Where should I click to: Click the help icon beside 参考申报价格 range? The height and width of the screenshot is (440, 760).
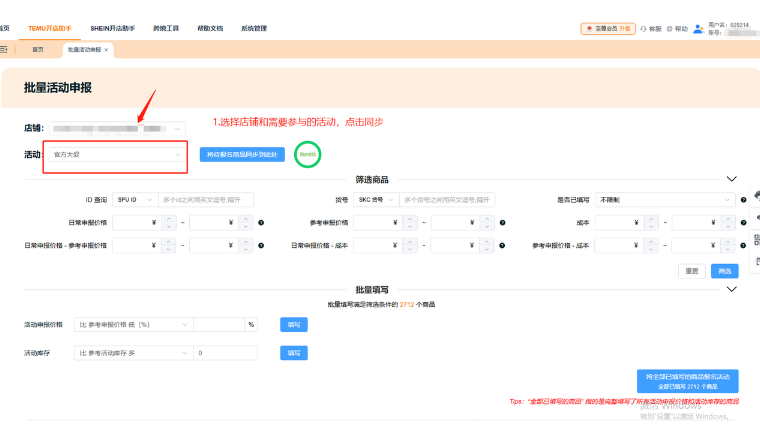pos(503,223)
